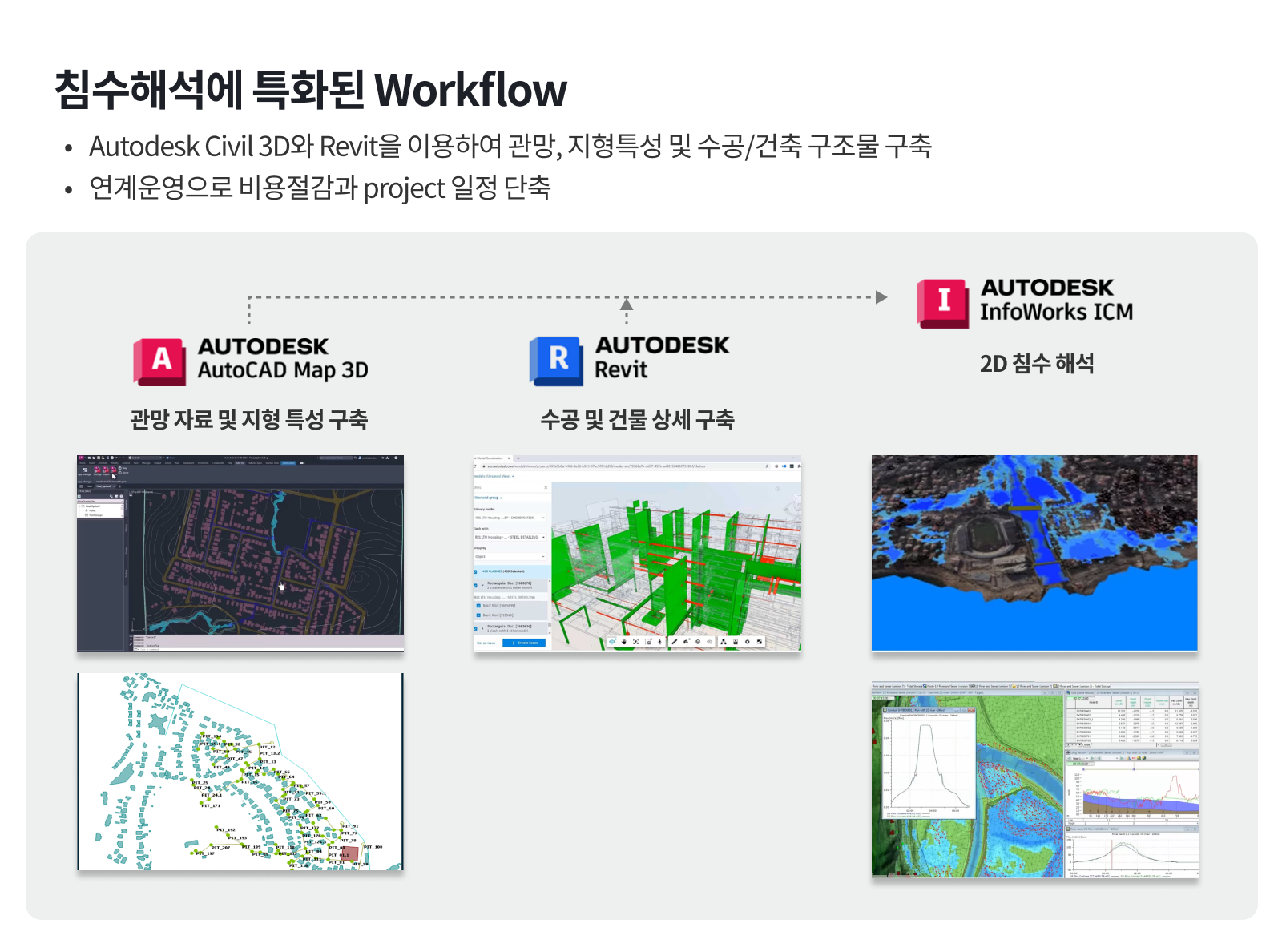
Task: Select the Point Groups item in the Toolspace tree
Action: tap(95, 515)
